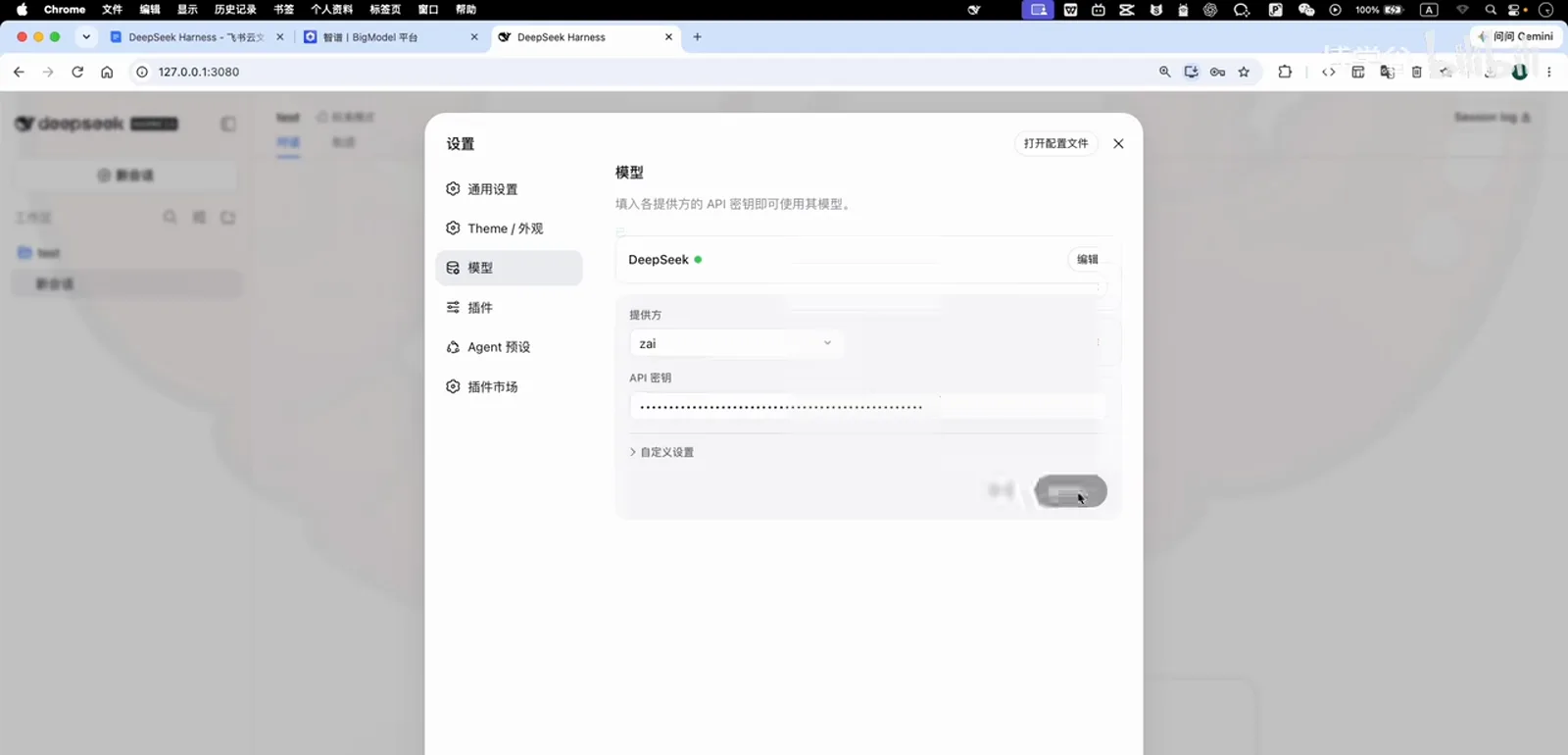Expand 自定义设置 section

point(661,452)
